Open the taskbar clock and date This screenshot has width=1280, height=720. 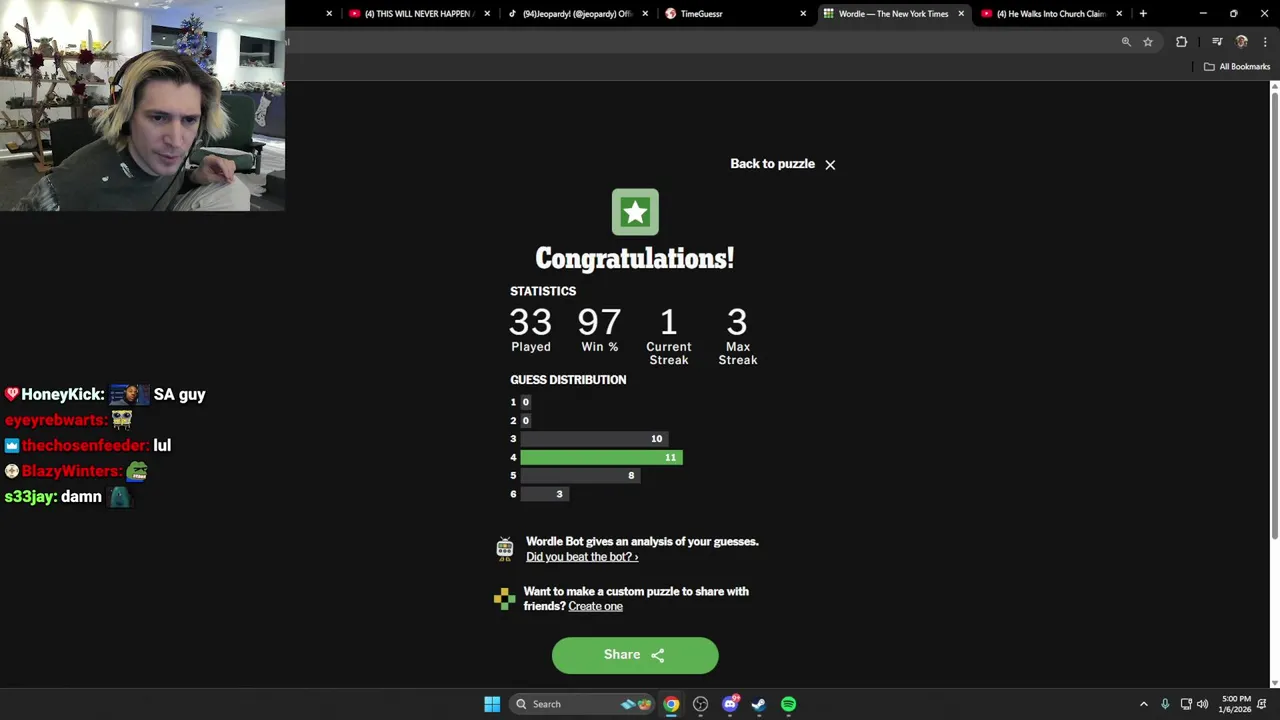coord(1236,704)
